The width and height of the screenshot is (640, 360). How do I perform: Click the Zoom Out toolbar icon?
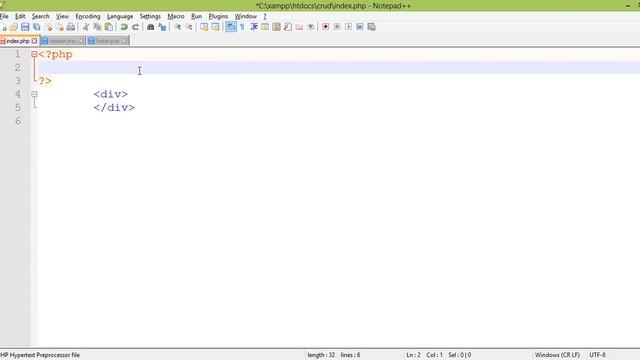(x=189, y=27)
